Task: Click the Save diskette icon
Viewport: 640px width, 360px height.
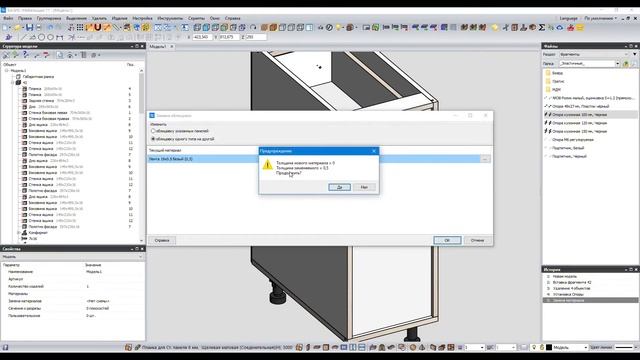Action: tap(29, 28)
